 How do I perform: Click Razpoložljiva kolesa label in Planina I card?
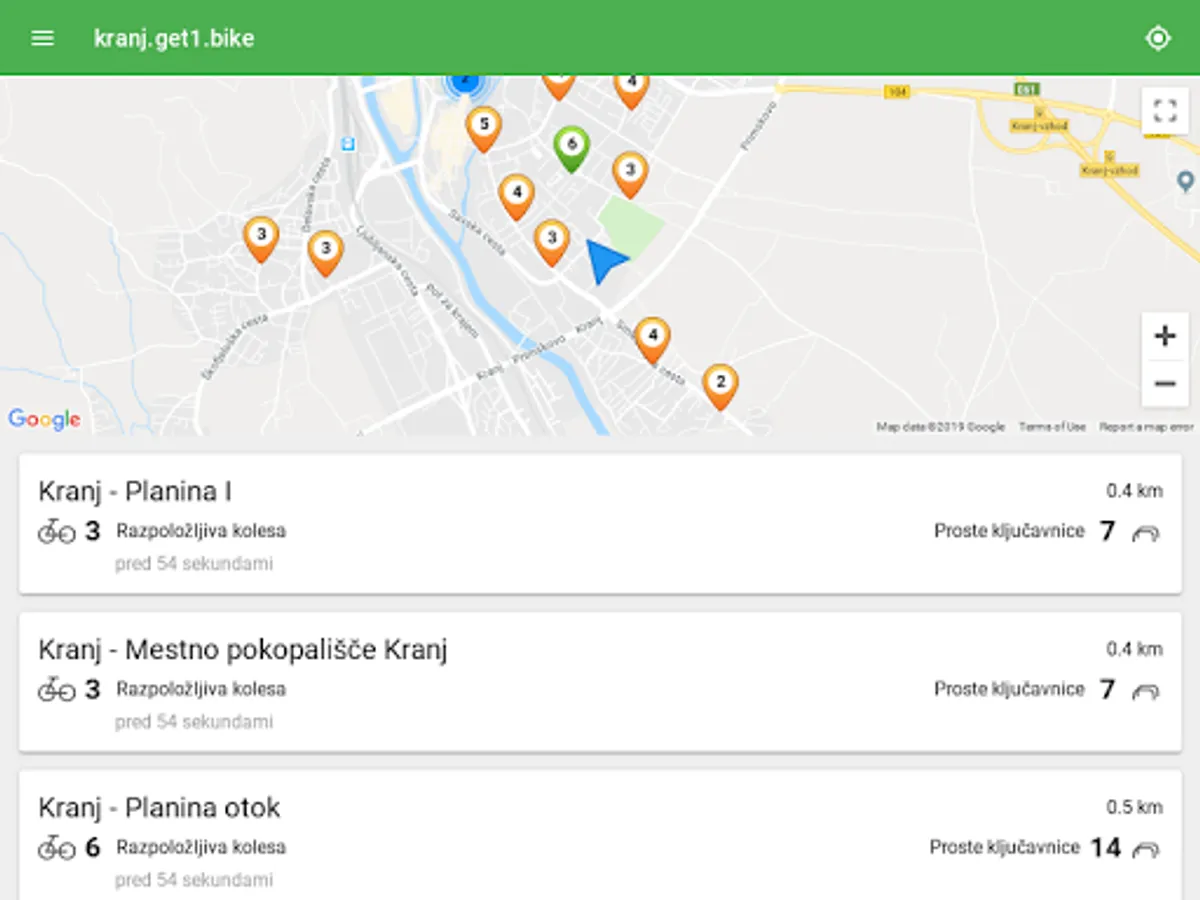pyautogui.click(x=201, y=531)
